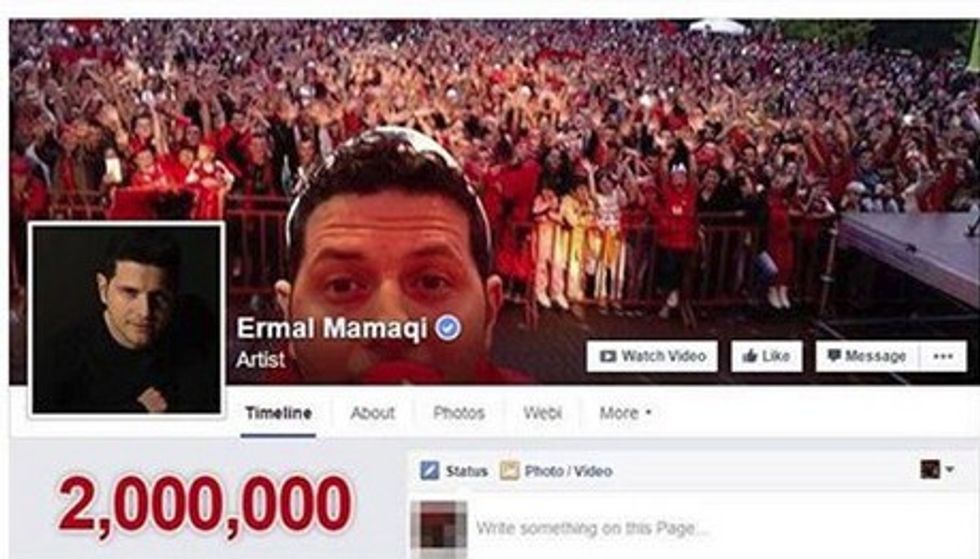Switch to the Timeline tab
This screenshot has height=559, width=980.
(x=278, y=413)
